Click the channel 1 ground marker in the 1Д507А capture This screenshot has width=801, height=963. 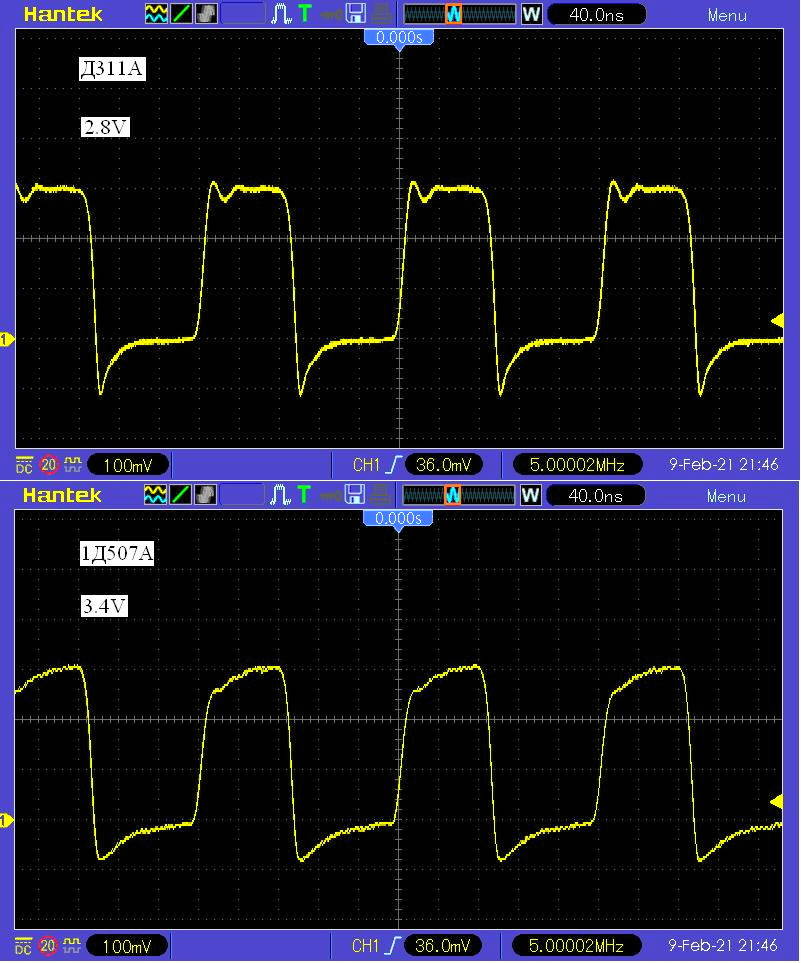pos(7,820)
